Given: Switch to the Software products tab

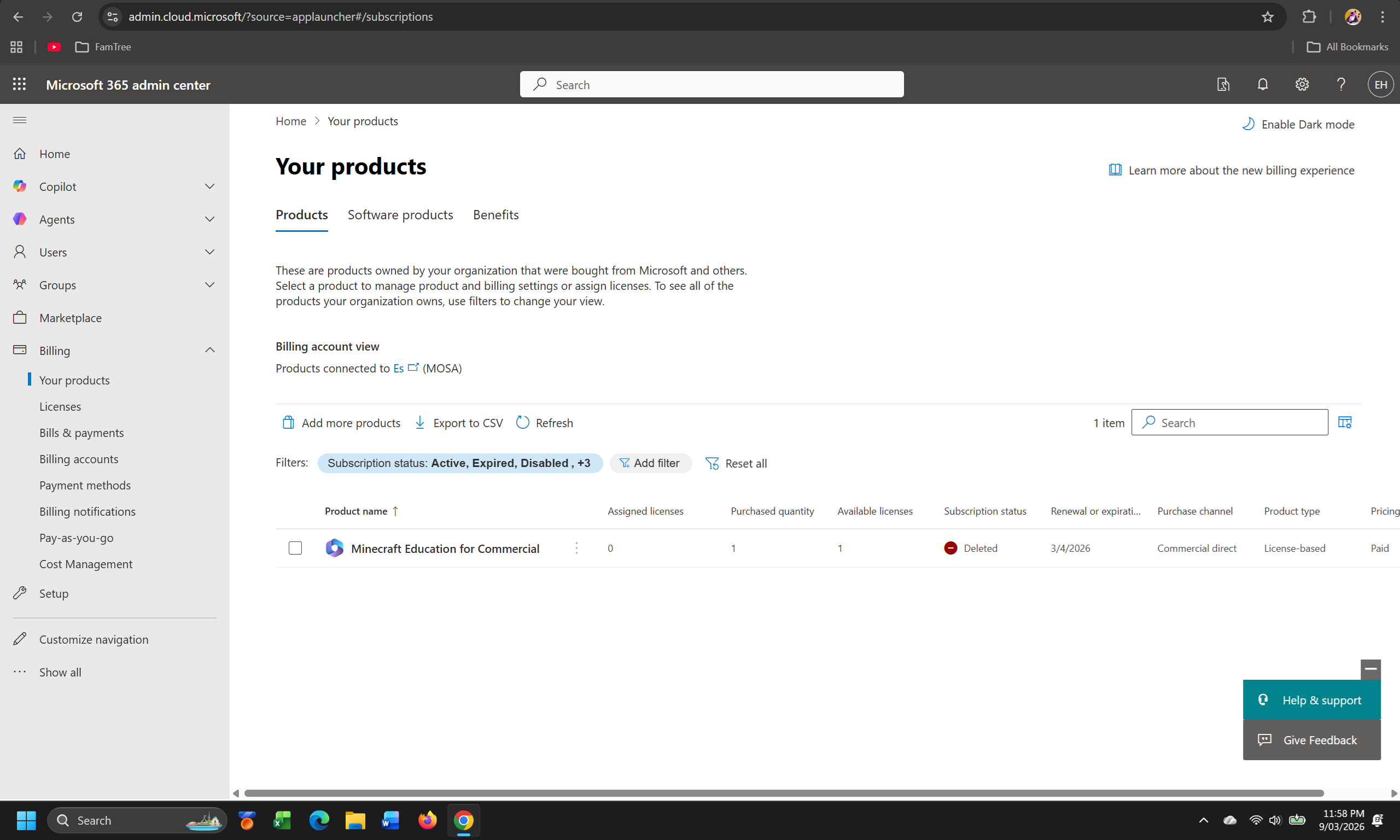Looking at the screenshot, I should [400, 214].
